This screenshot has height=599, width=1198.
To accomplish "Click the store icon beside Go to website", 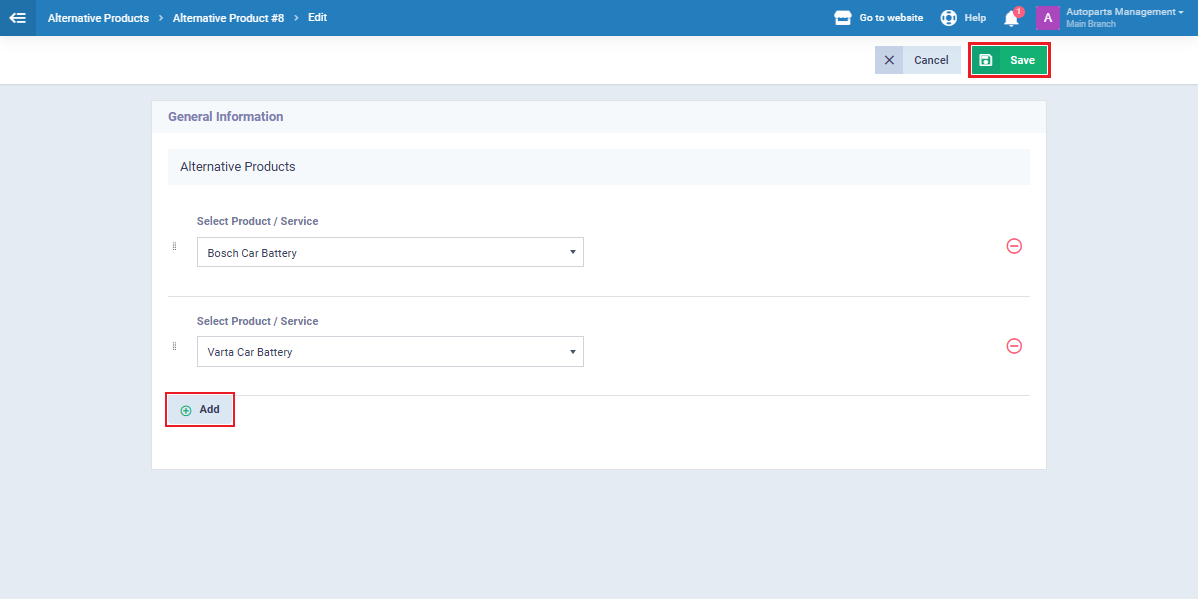I will click(x=843, y=18).
